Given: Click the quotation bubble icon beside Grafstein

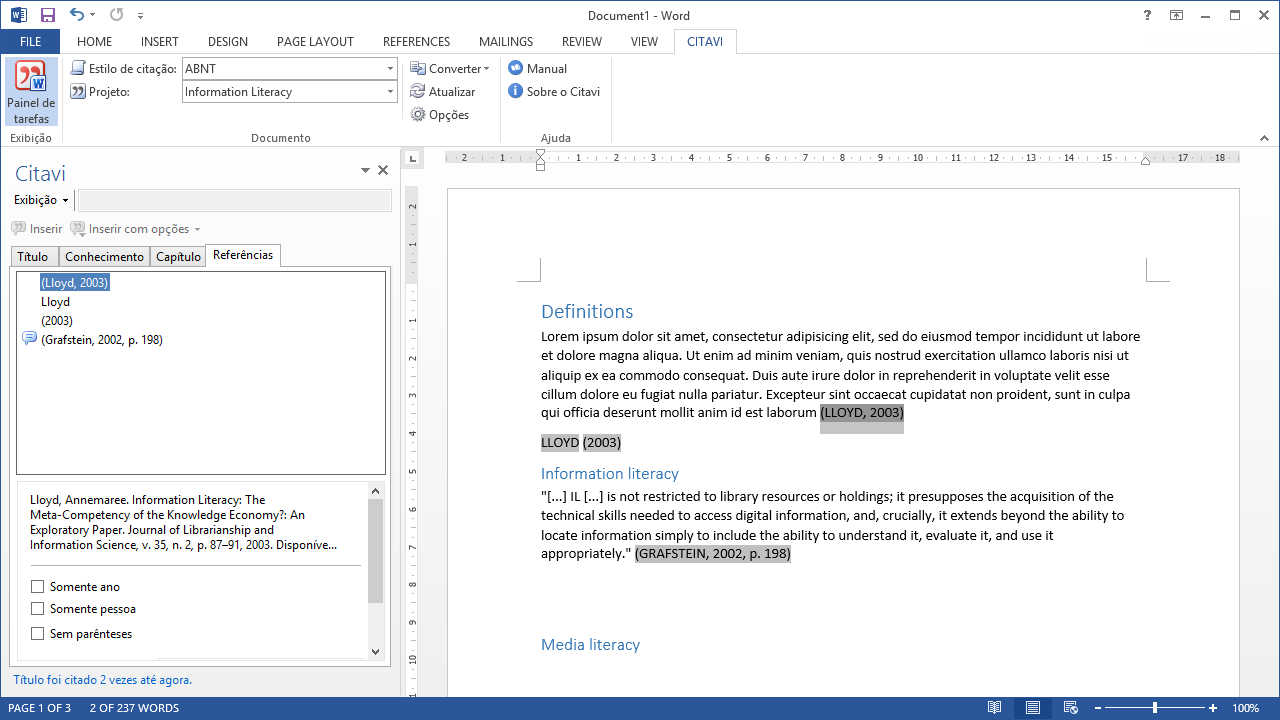Looking at the screenshot, I should coord(29,339).
